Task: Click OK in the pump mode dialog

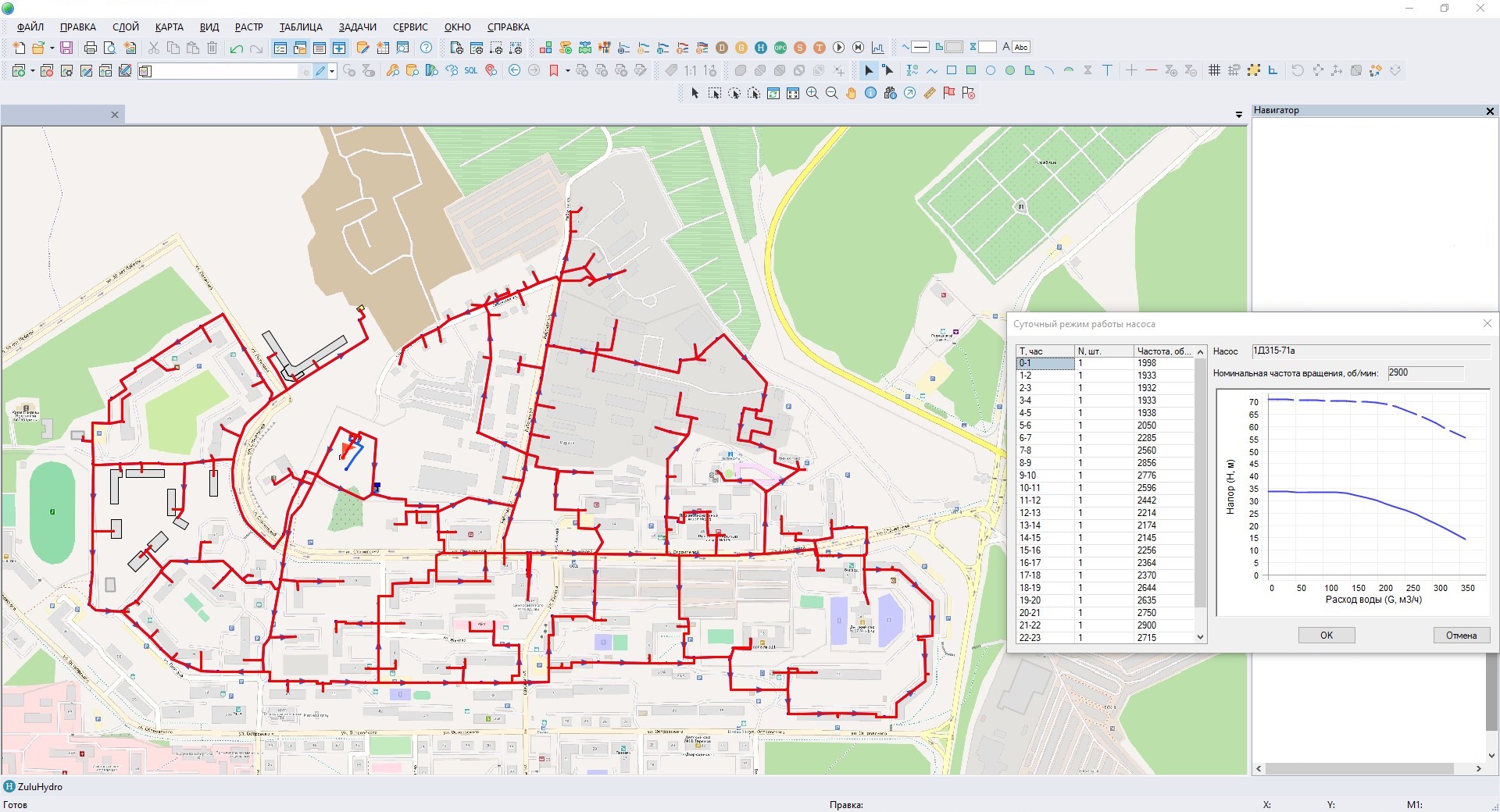Action: tap(1326, 635)
